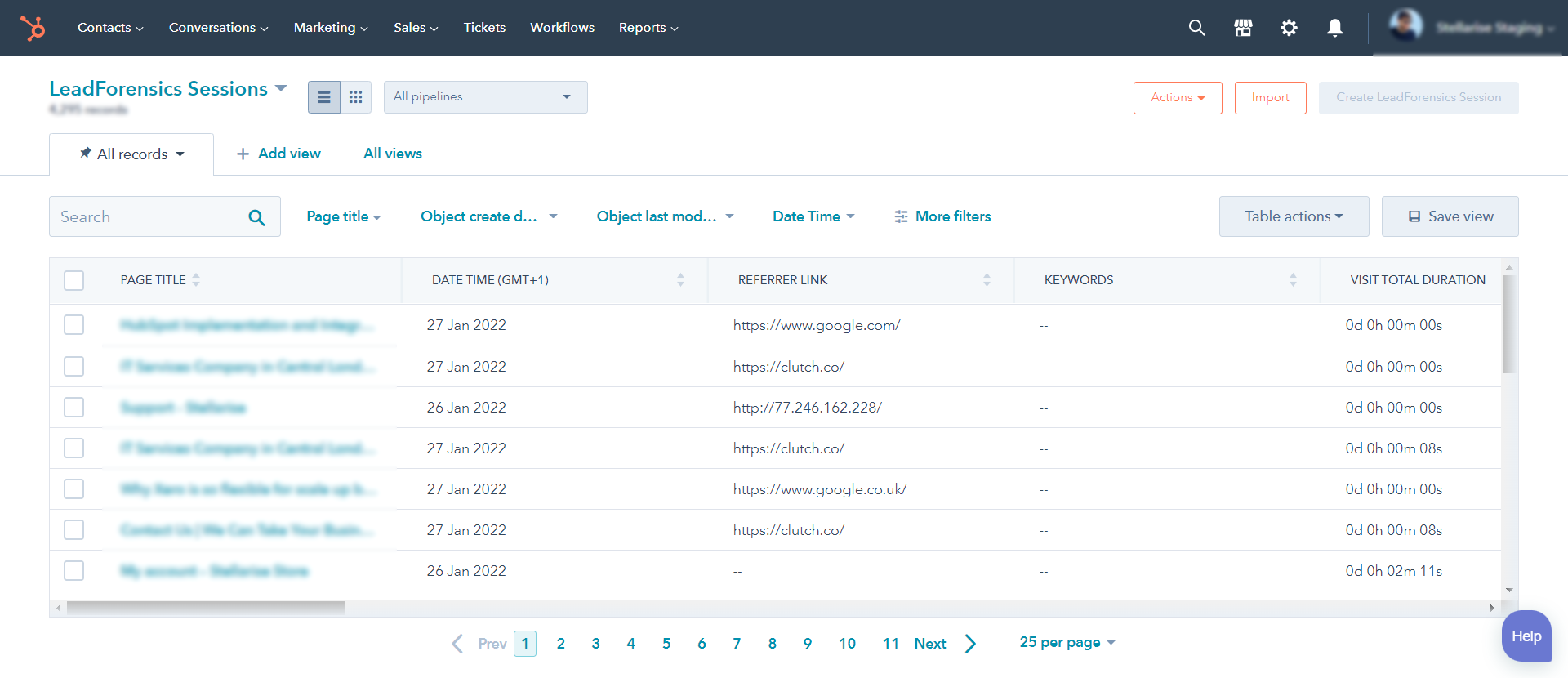Click the HubSpot sprocket logo

[33, 28]
